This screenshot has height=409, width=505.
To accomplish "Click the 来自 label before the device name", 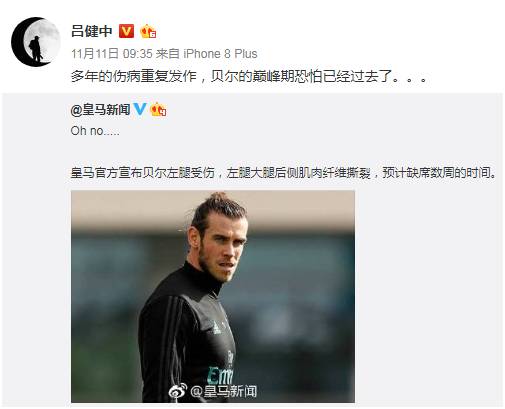I will coord(168,54).
